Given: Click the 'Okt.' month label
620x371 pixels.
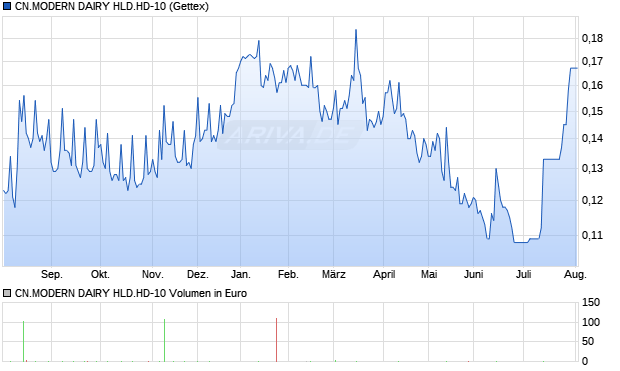Looking at the screenshot, I should point(100,274).
